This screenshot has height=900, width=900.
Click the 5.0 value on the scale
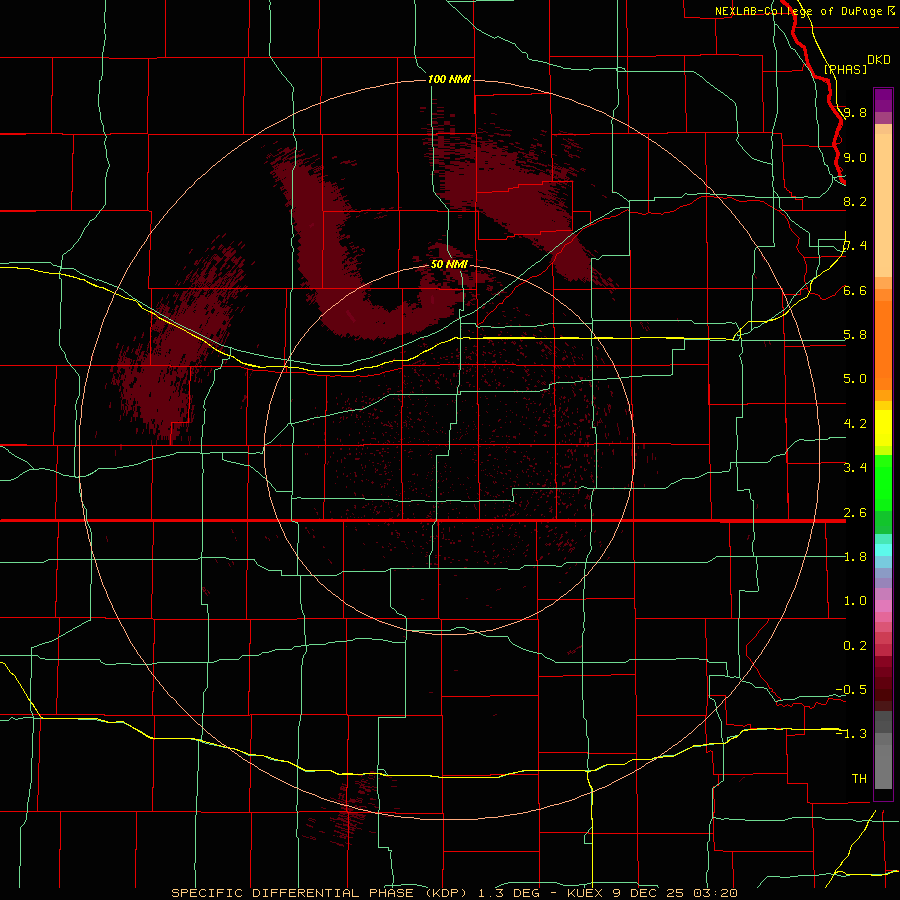855,379
